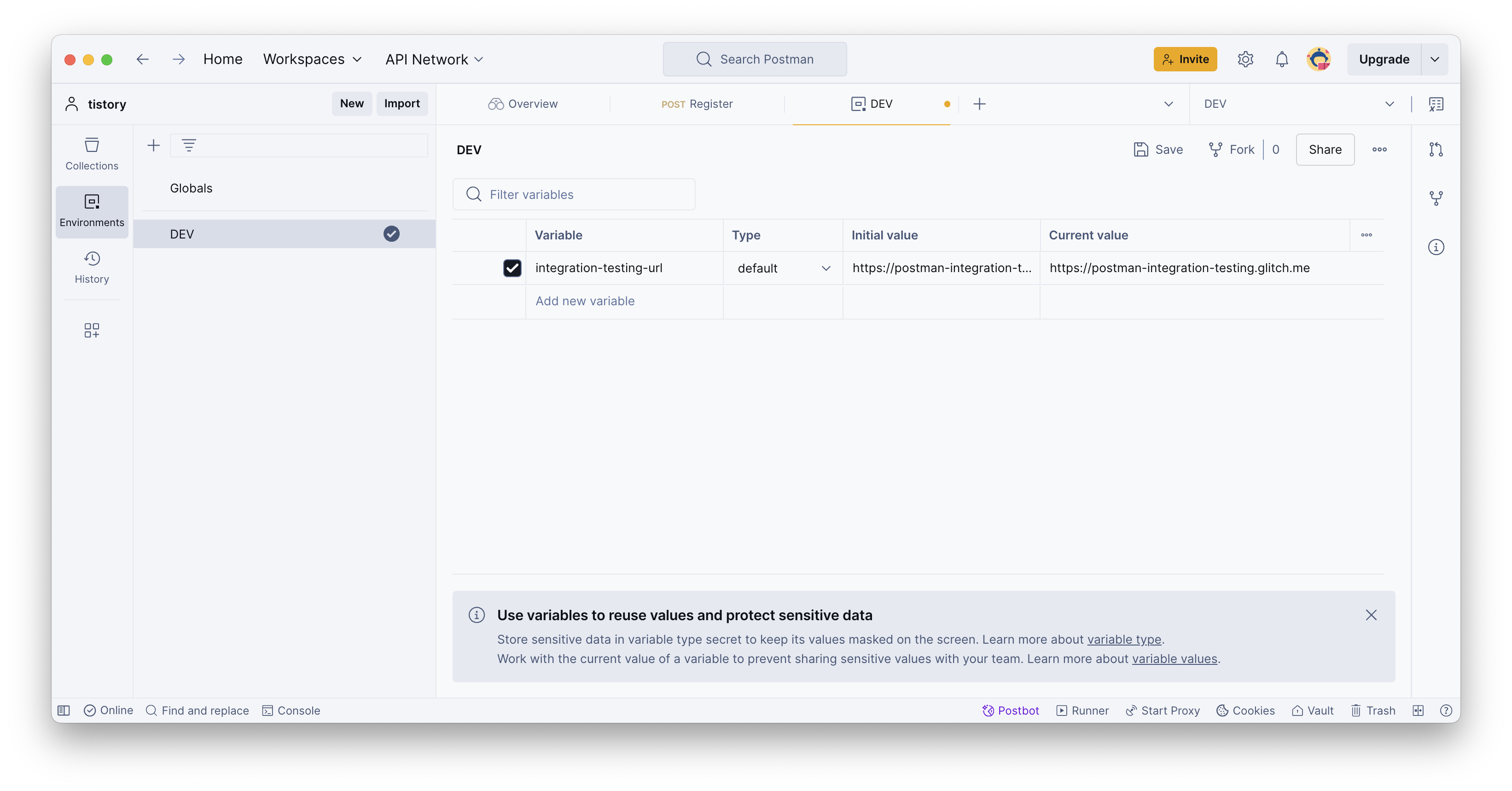This screenshot has width=1512, height=791.
Task: Toggle the sidebar visibility icon in status bar
Action: (x=64, y=710)
